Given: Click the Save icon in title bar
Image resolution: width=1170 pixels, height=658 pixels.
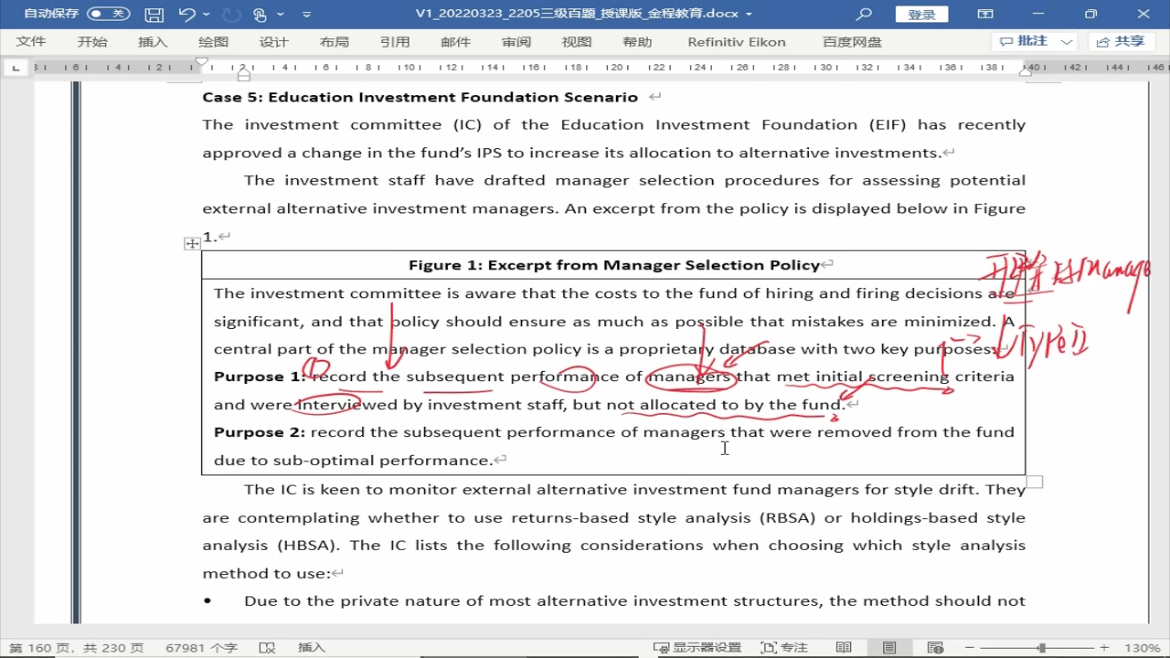Looking at the screenshot, I should pos(154,14).
